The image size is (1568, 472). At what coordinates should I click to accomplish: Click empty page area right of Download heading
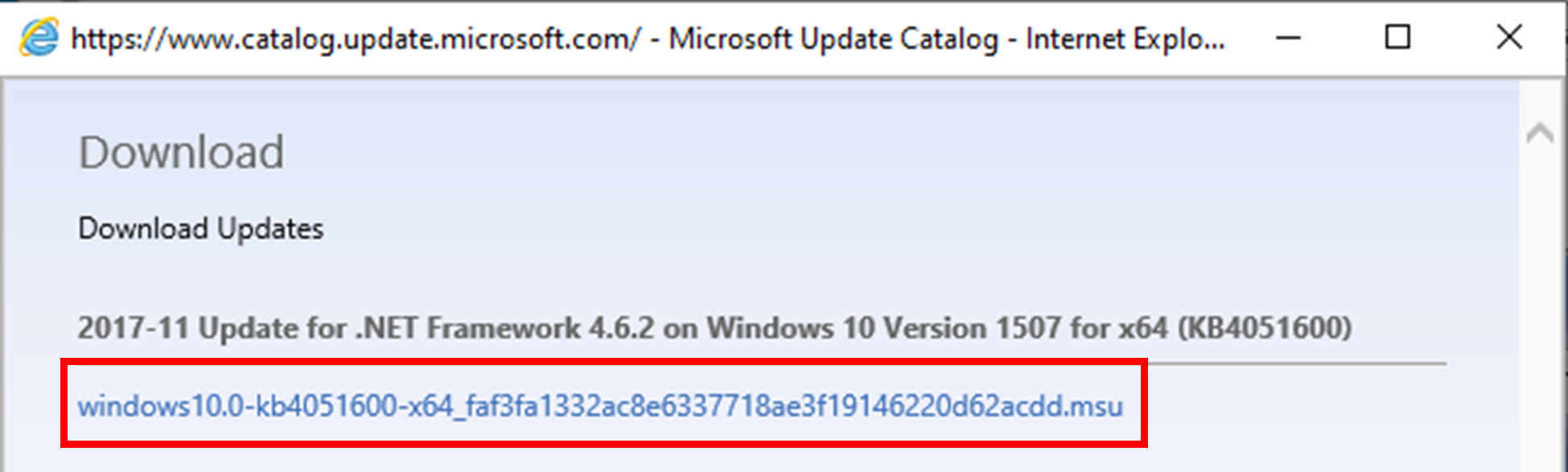pos(805,153)
